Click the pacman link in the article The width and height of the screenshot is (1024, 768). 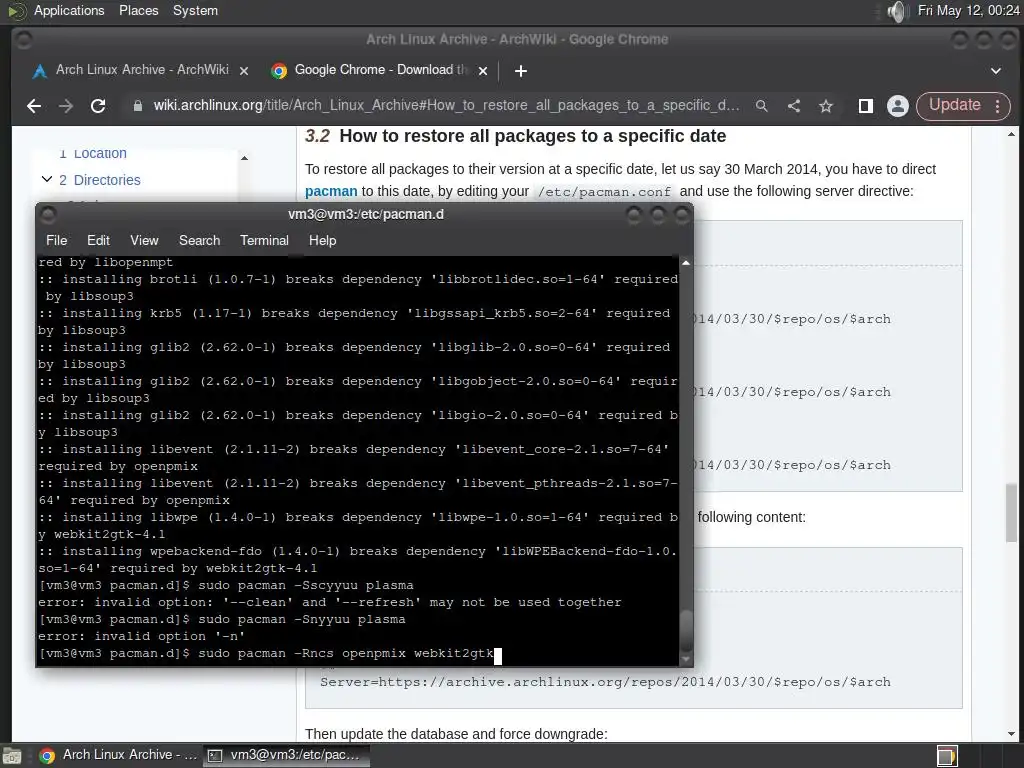click(331, 191)
